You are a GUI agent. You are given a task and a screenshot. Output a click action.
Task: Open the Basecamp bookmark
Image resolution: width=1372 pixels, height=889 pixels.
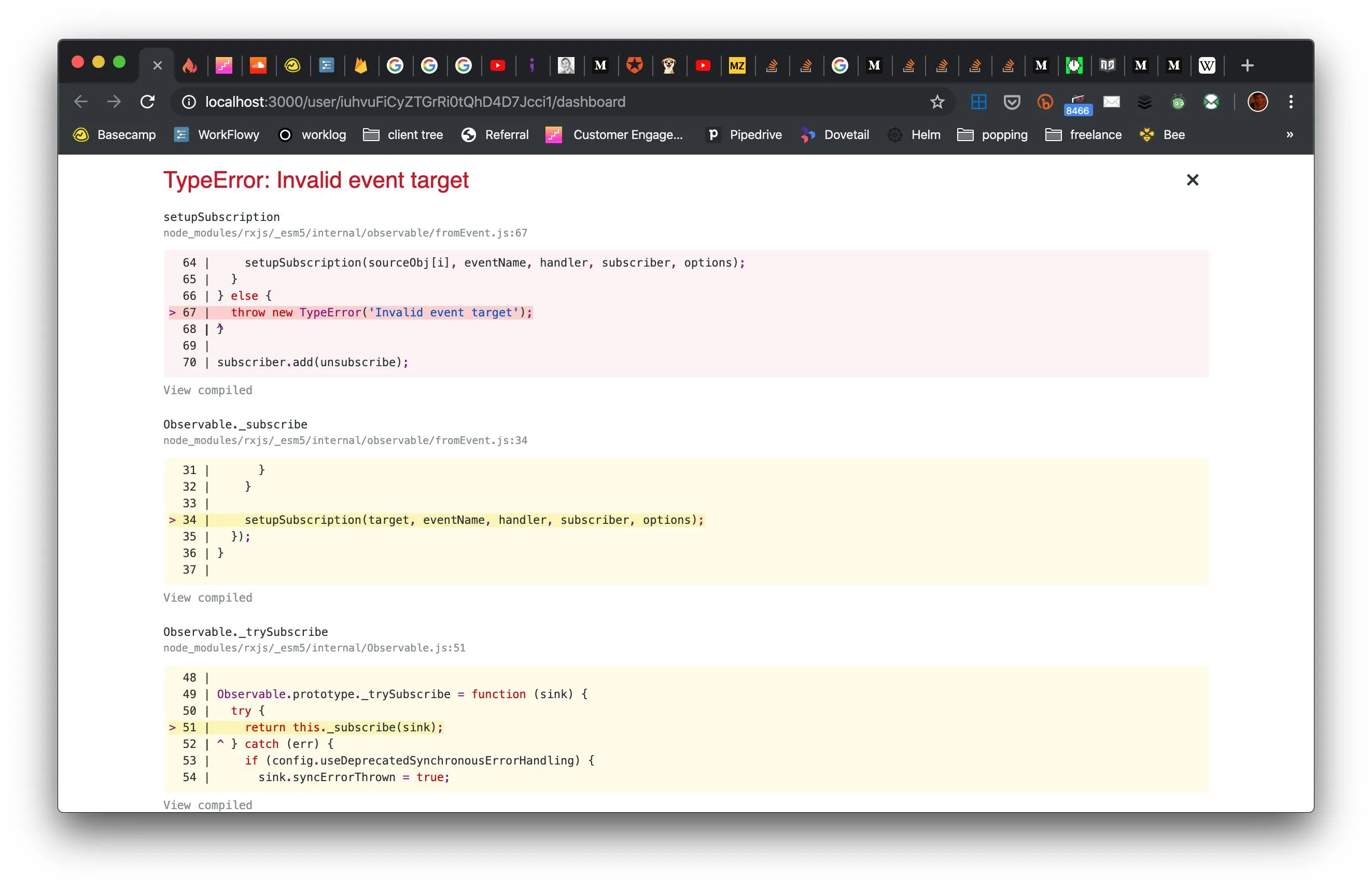[115, 135]
